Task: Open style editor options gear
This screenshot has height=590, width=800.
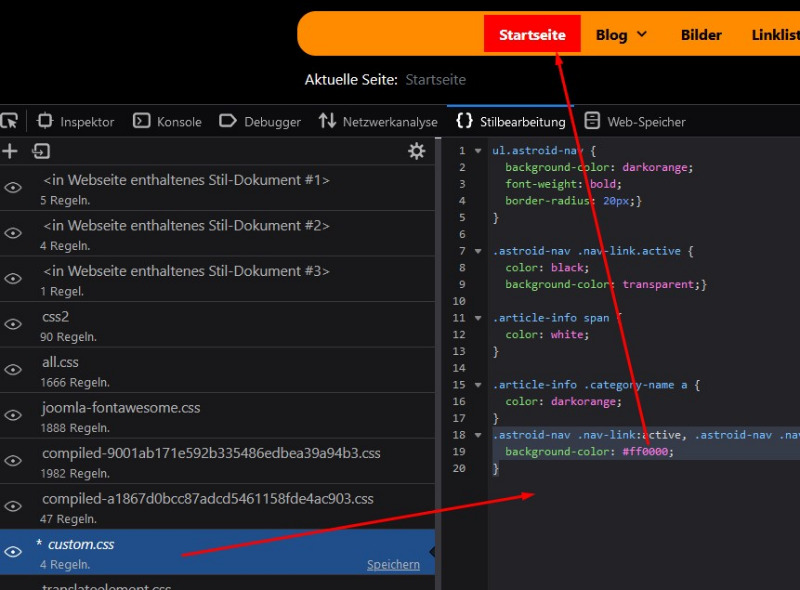Action: click(416, 151)
